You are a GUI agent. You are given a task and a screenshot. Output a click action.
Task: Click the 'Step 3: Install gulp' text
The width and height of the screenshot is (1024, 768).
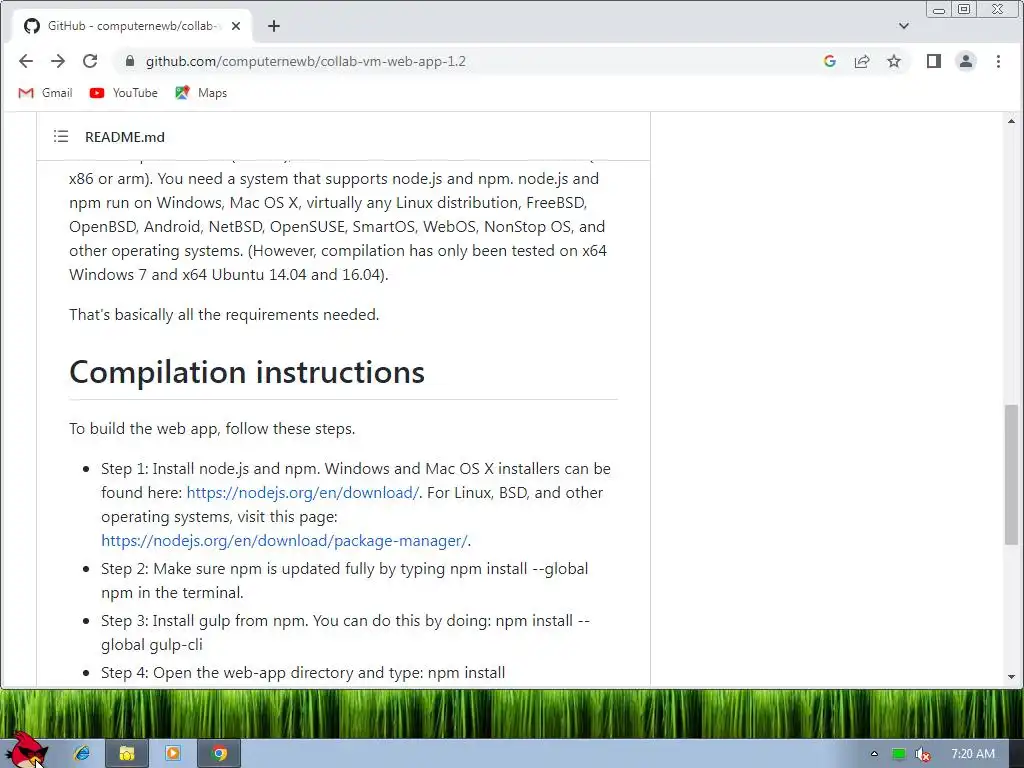tap(345, 633)
